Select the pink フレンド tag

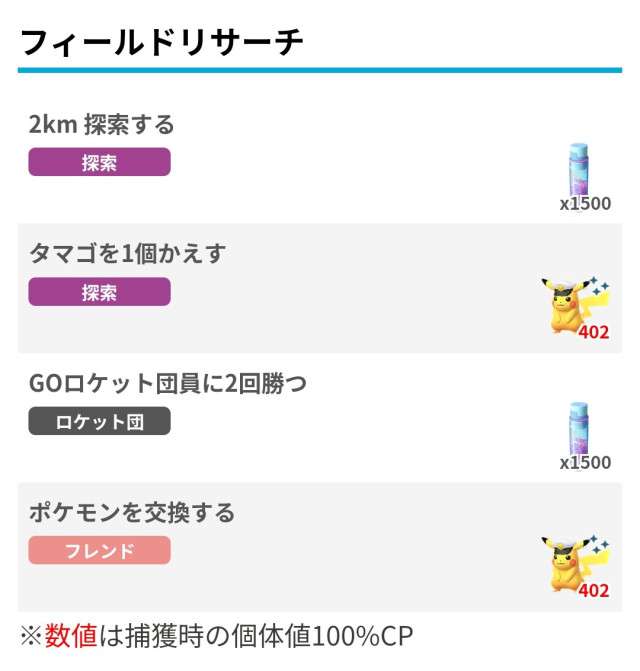pyautogui.click(x=99, y=550)
